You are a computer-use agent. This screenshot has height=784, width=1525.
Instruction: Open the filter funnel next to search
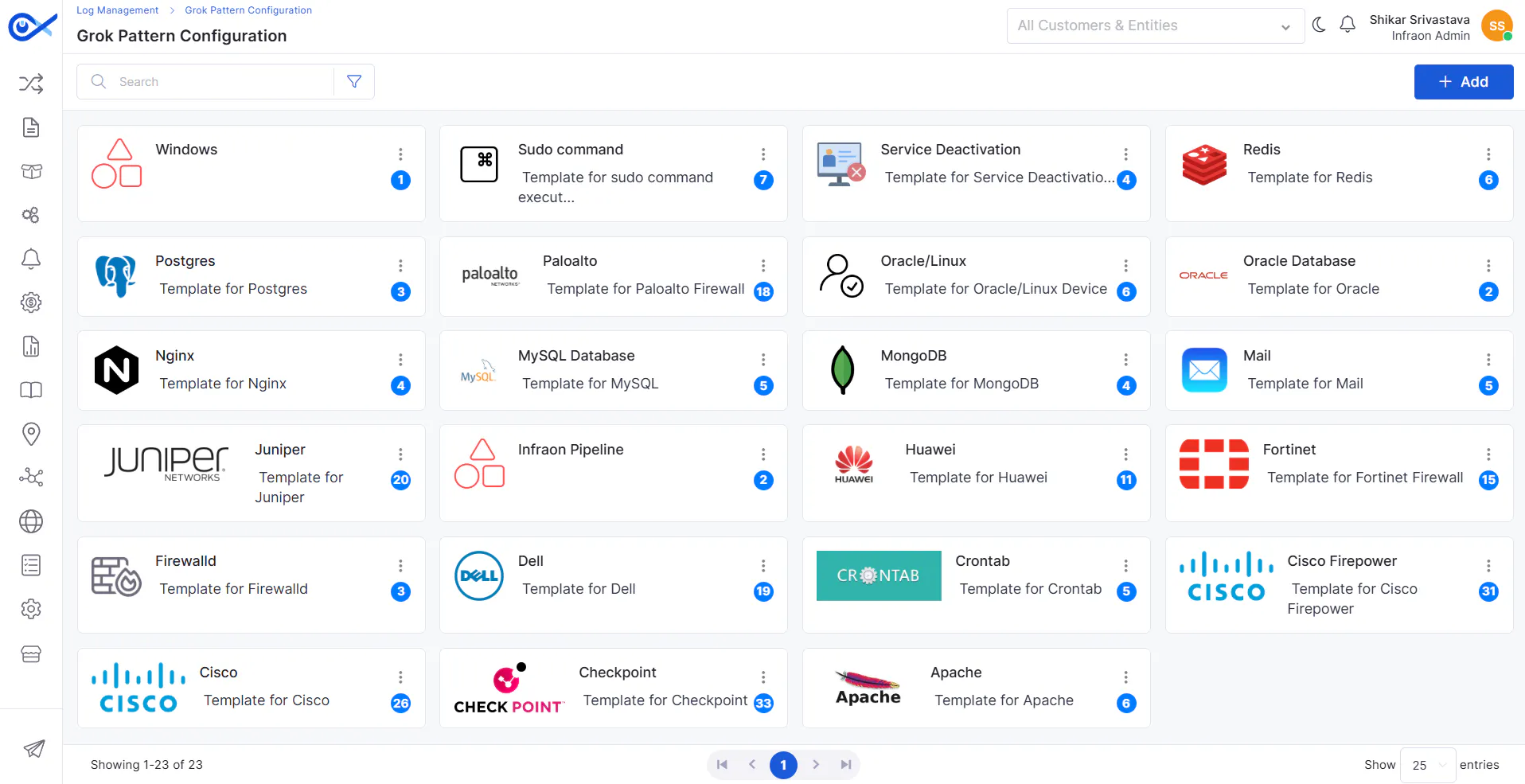[354, 81]
